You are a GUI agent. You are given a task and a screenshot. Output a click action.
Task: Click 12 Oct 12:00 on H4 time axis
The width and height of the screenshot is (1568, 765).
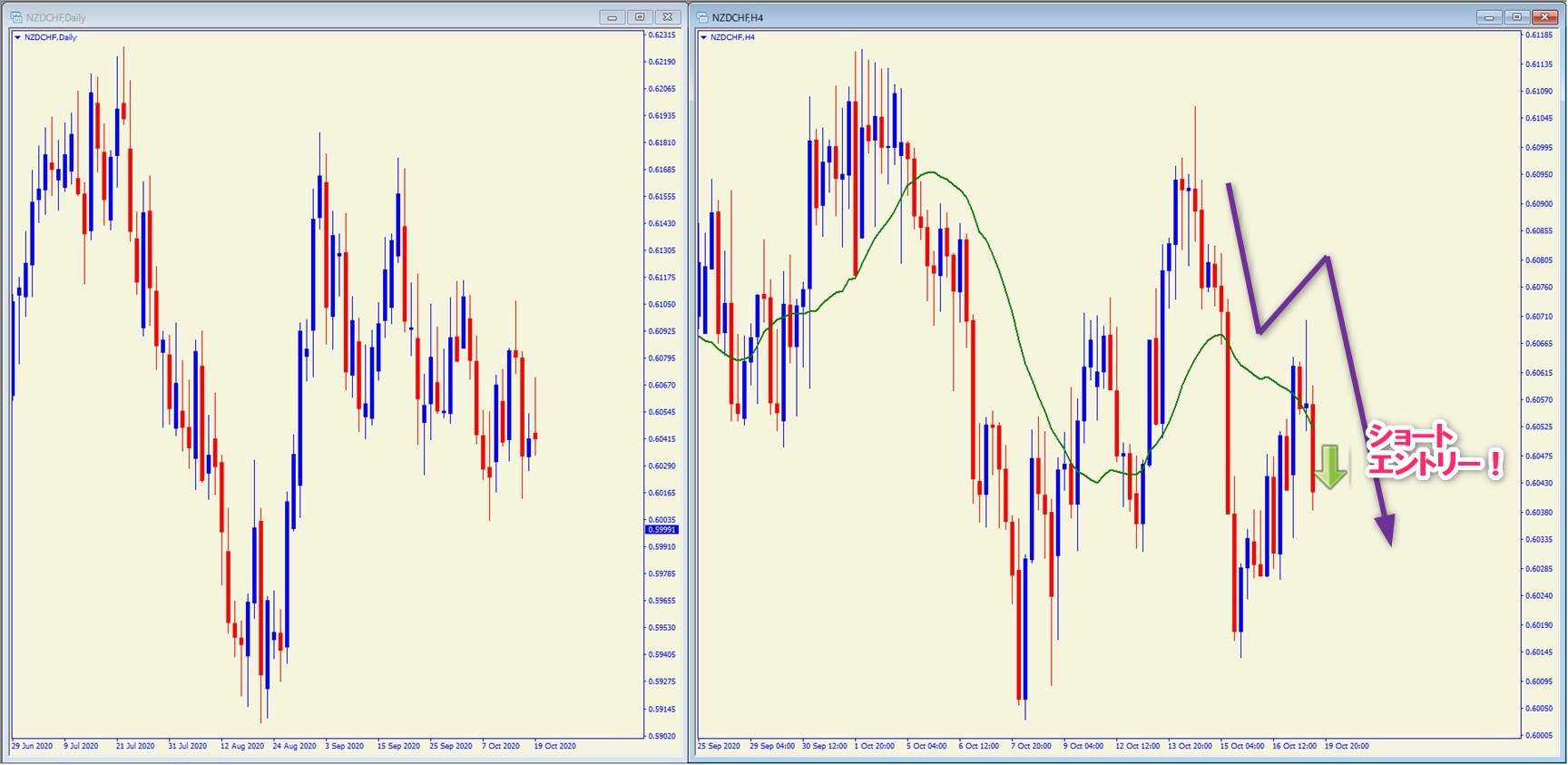click(x=1137, y=746)
